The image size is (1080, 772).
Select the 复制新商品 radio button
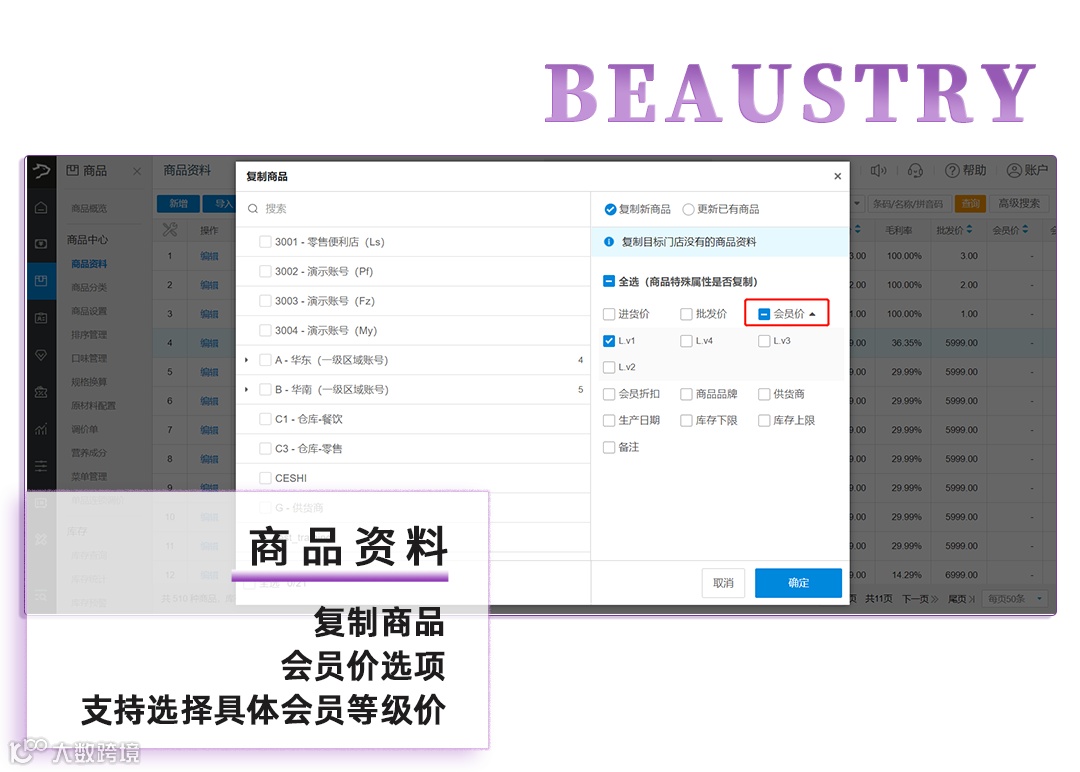[x=610, y=209]
